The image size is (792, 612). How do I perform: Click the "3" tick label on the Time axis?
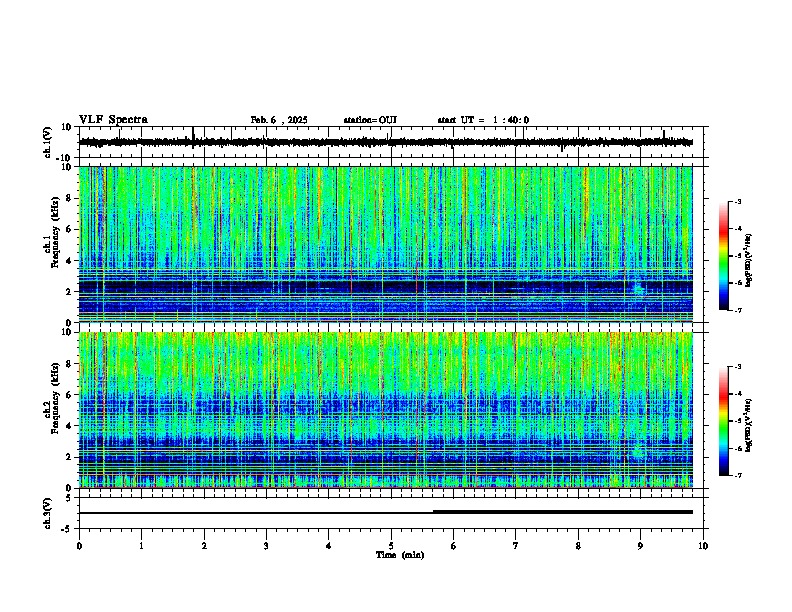(266, 546)
